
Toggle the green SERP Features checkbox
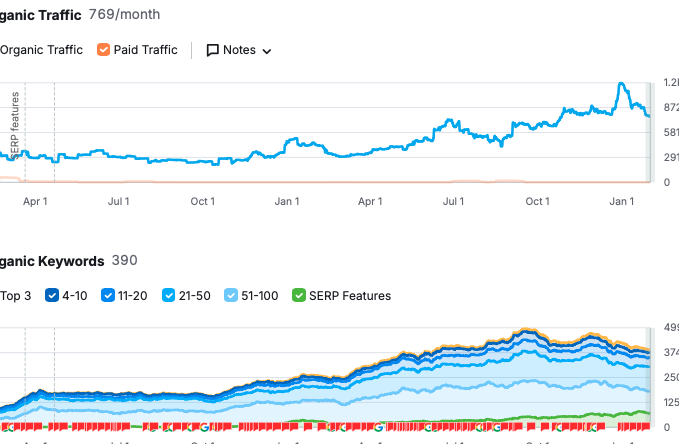[299, 295]
